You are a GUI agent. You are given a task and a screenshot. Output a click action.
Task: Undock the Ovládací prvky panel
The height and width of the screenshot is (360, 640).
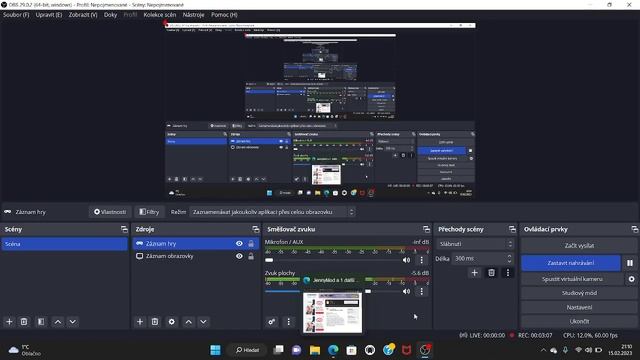coord(634,229)
